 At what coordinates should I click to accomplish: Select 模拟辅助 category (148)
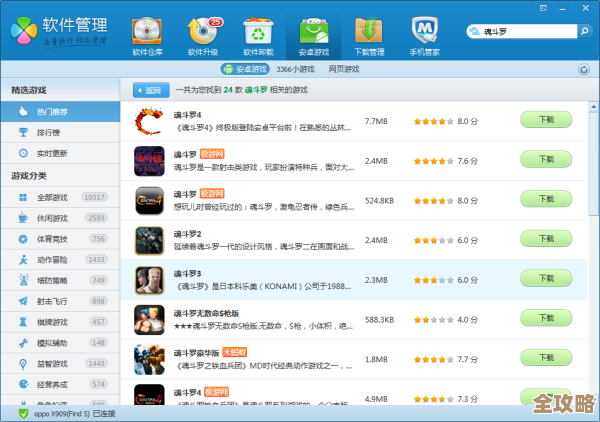[x=60, y=343]
